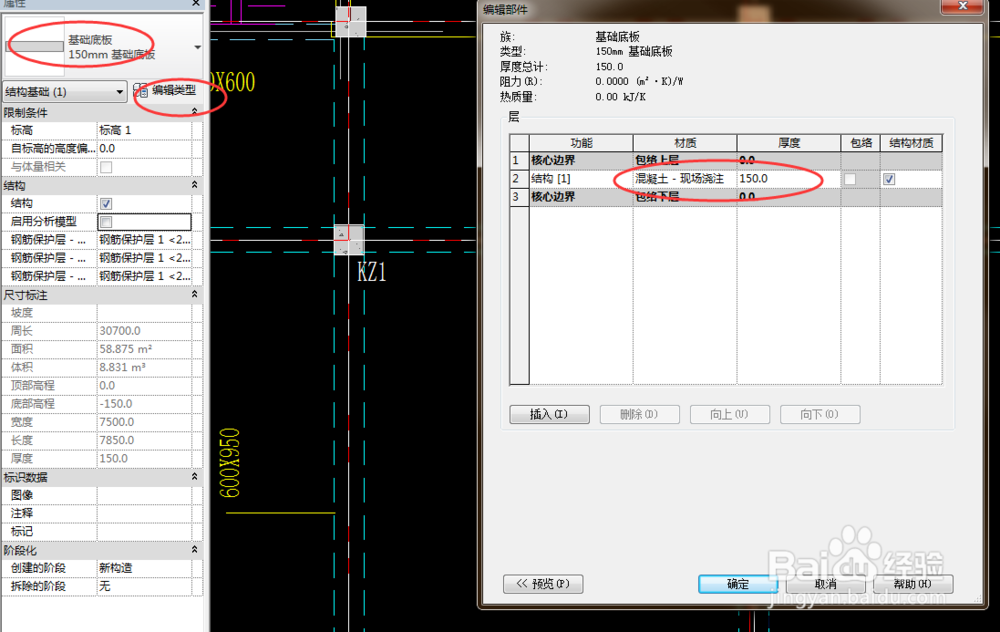Click the 向上(U) move up button
Viewport: 1000px width, 632px height.
(730, 415)
